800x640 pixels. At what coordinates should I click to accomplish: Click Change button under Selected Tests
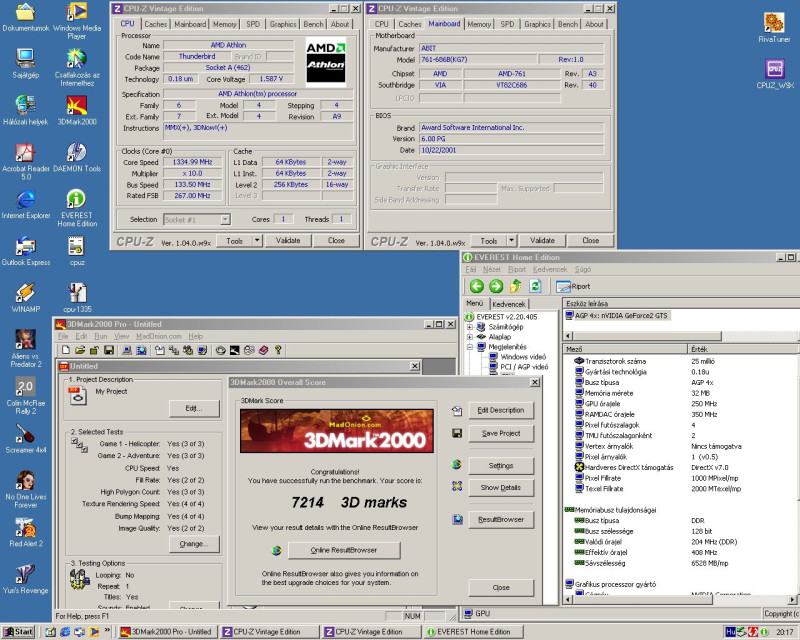click(x=194, y=544)
